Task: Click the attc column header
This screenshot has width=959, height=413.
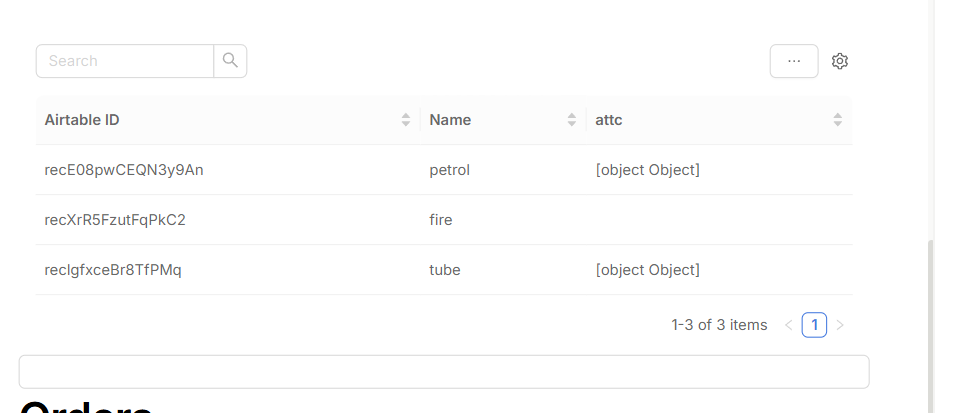Action: point(610,120)
